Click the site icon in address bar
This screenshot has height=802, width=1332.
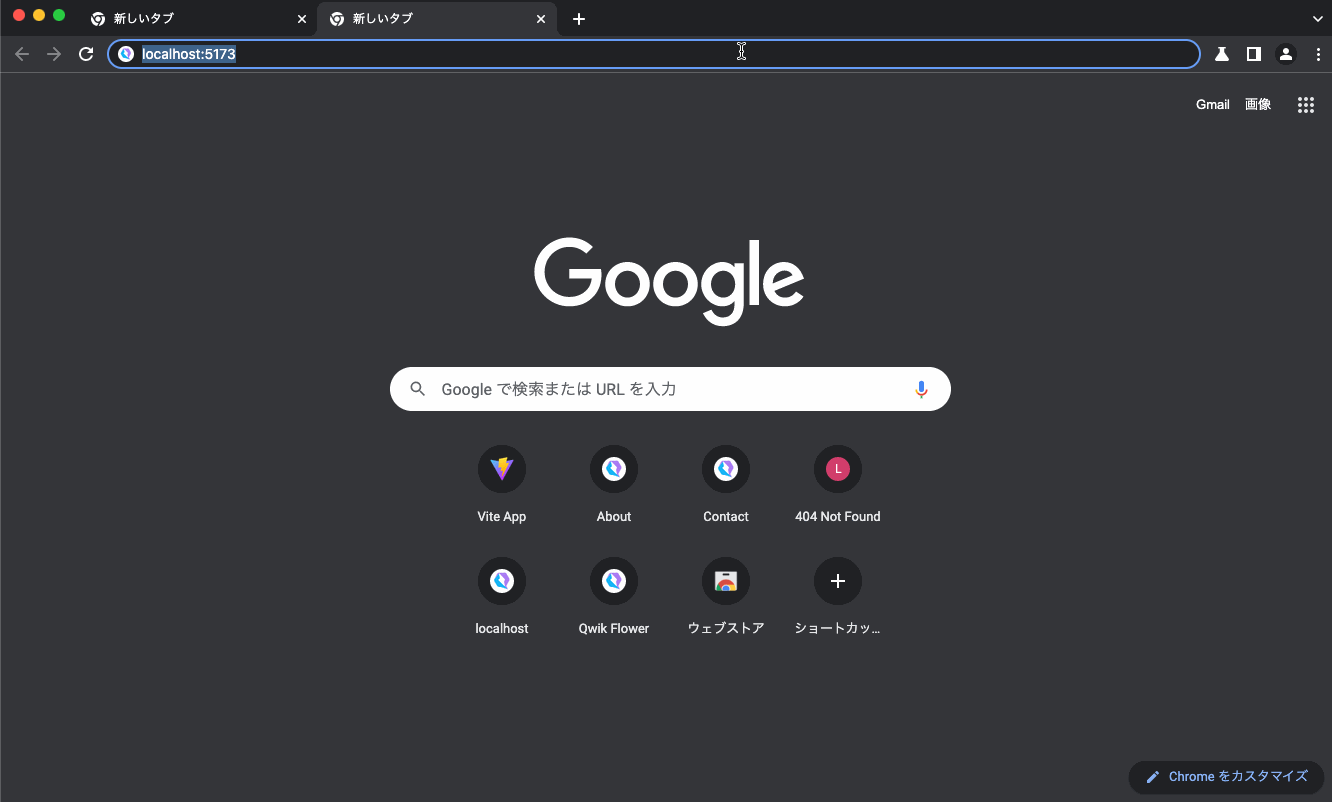pyautogui.click(x=126, y=54)
